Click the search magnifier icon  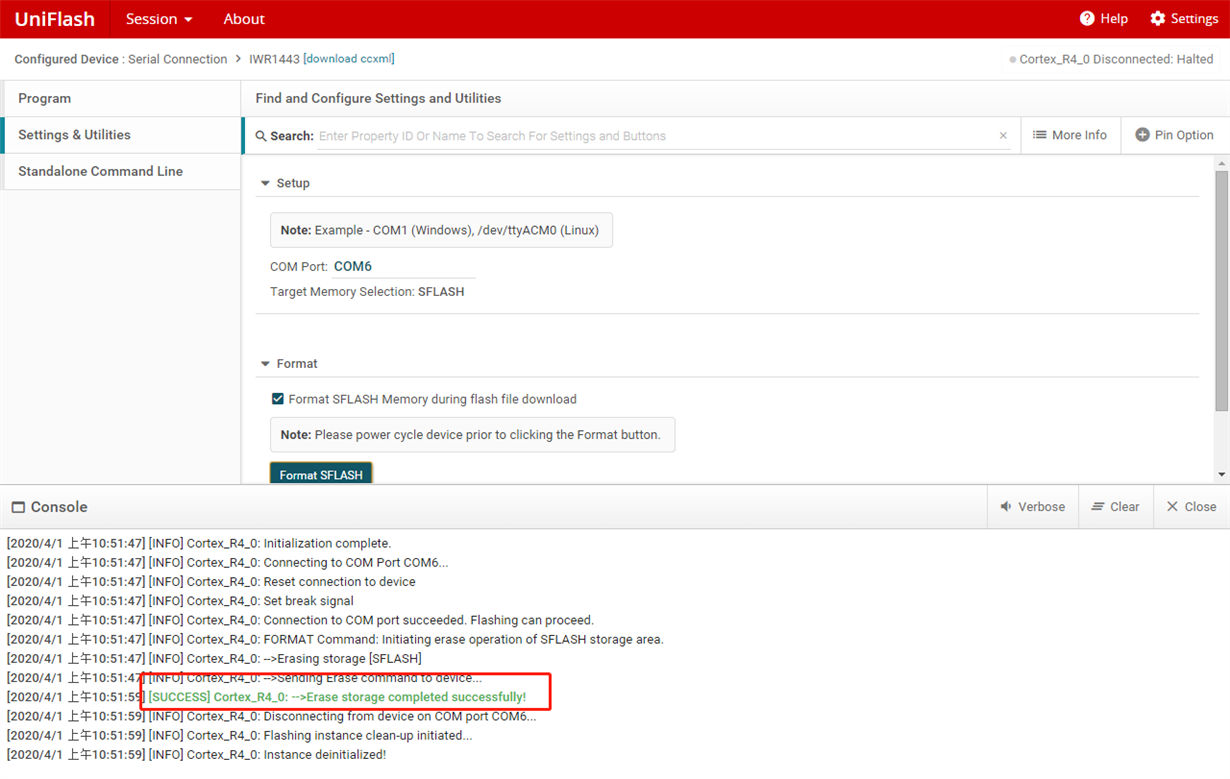pyautogui.click(x=261, y=136)
